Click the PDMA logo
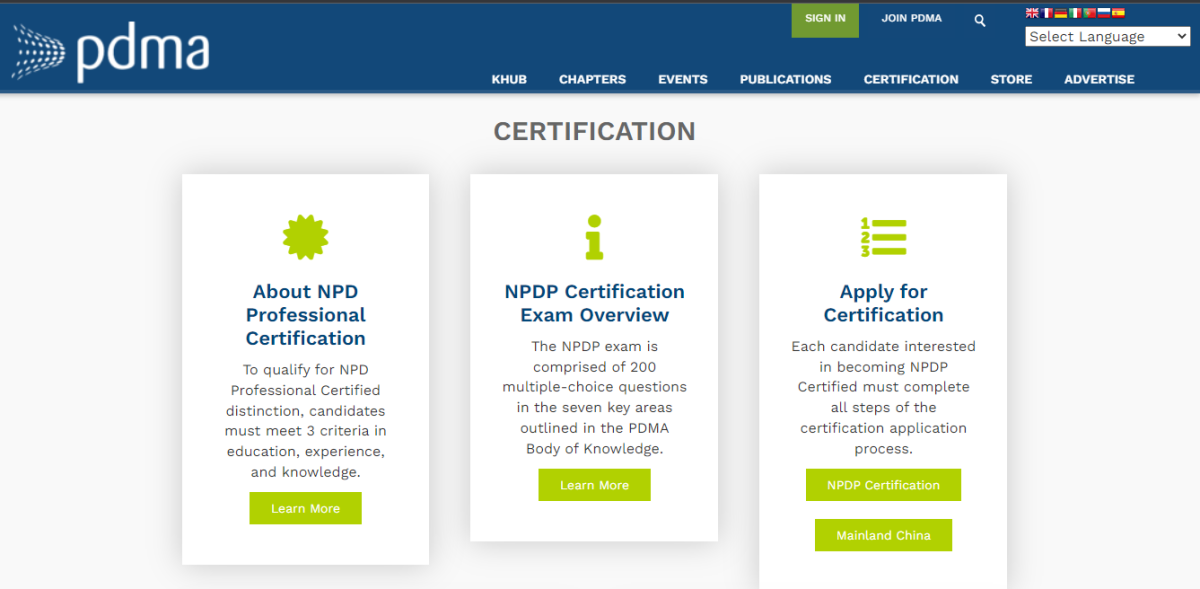The image size is (1200, 589). coord(110,52)
